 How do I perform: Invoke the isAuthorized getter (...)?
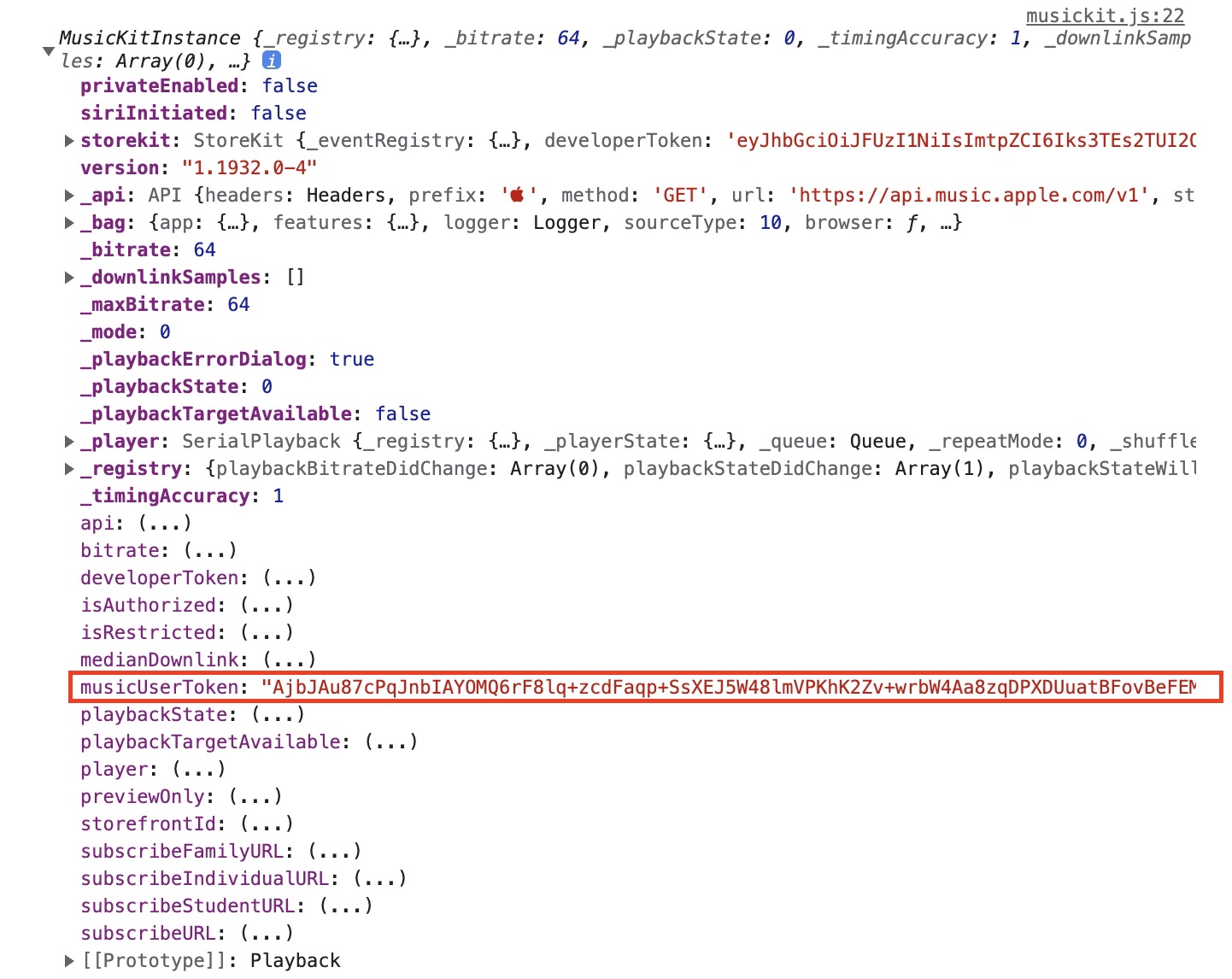point(267,605)
